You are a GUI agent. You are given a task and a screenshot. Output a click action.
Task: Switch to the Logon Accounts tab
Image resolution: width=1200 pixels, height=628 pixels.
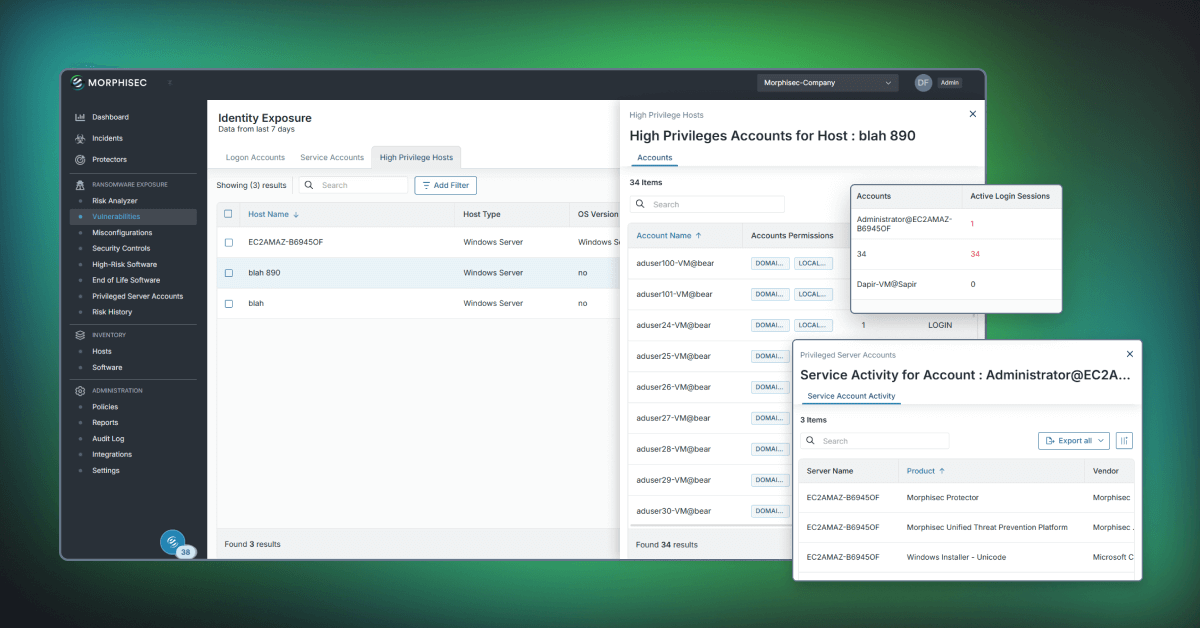(255, 158)
